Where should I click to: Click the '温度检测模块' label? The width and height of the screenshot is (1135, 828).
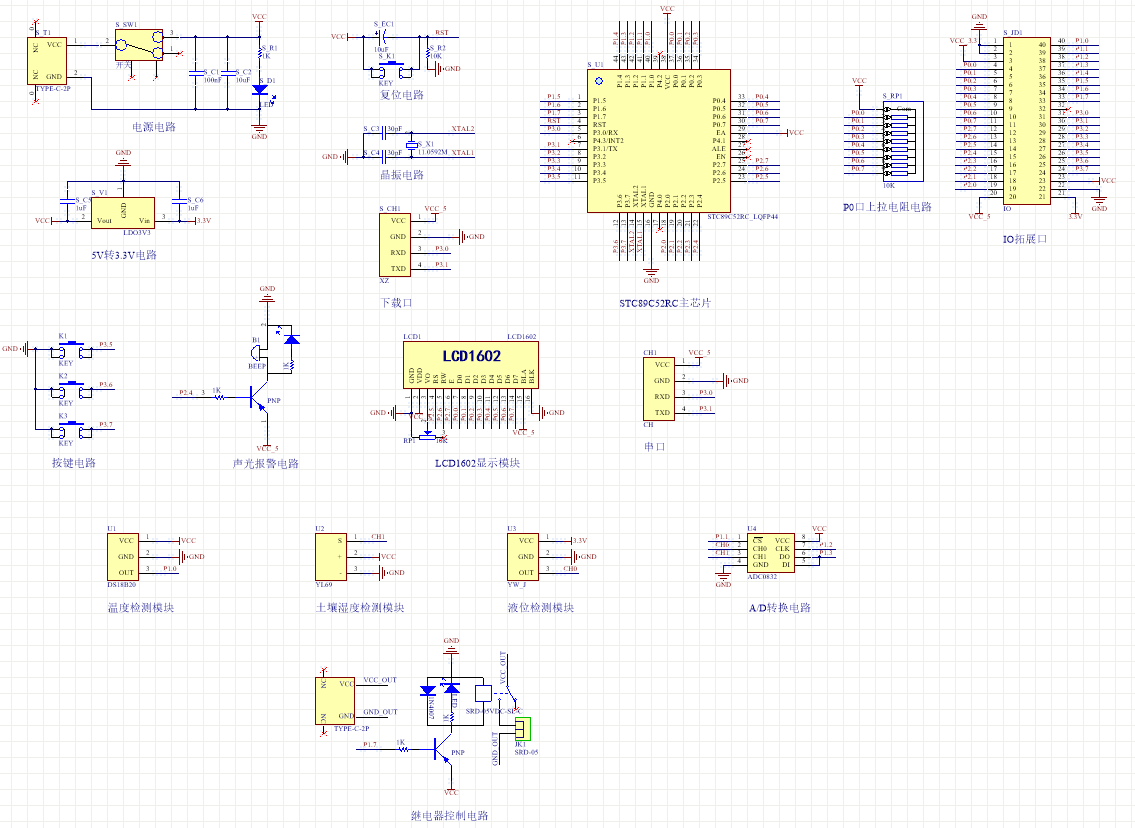click(140, 607)
